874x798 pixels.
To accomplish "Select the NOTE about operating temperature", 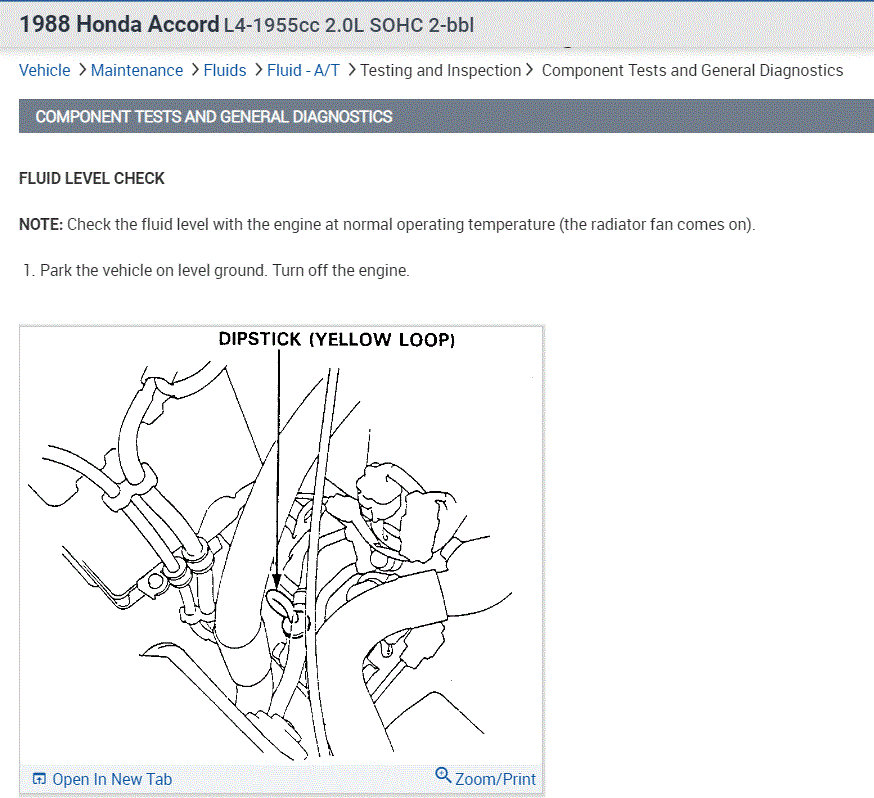I will click(x=387, y=225).
